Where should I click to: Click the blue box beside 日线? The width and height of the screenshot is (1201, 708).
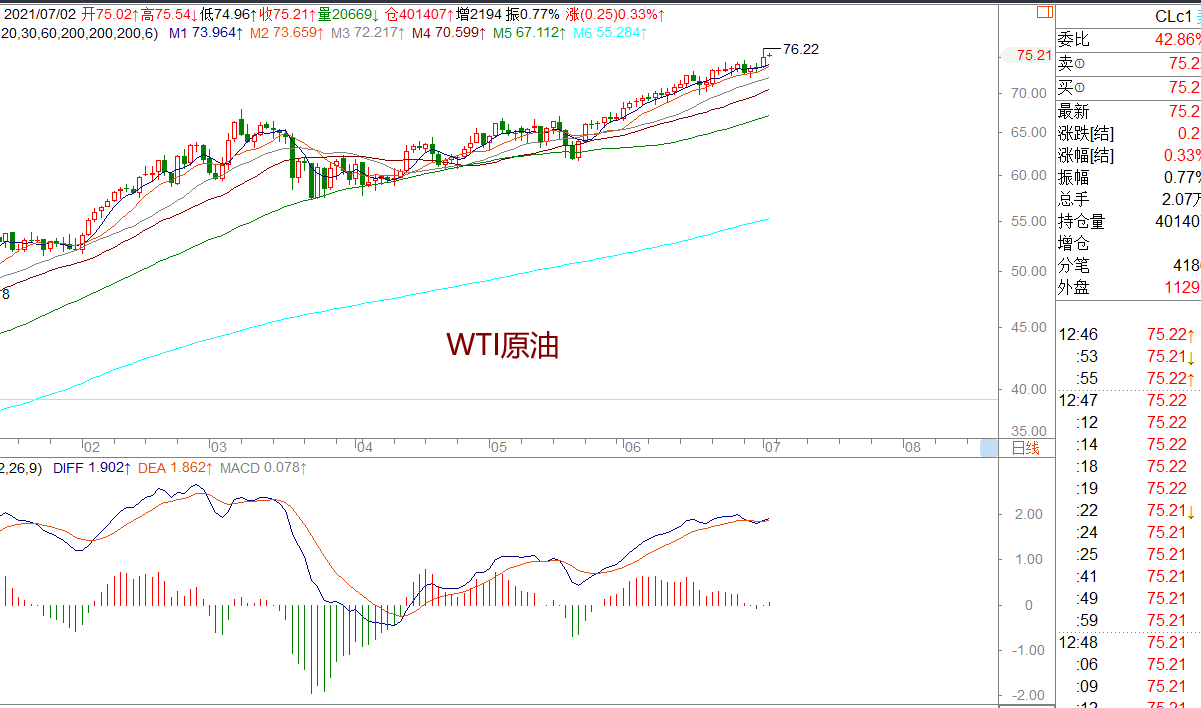pos(989,448)
